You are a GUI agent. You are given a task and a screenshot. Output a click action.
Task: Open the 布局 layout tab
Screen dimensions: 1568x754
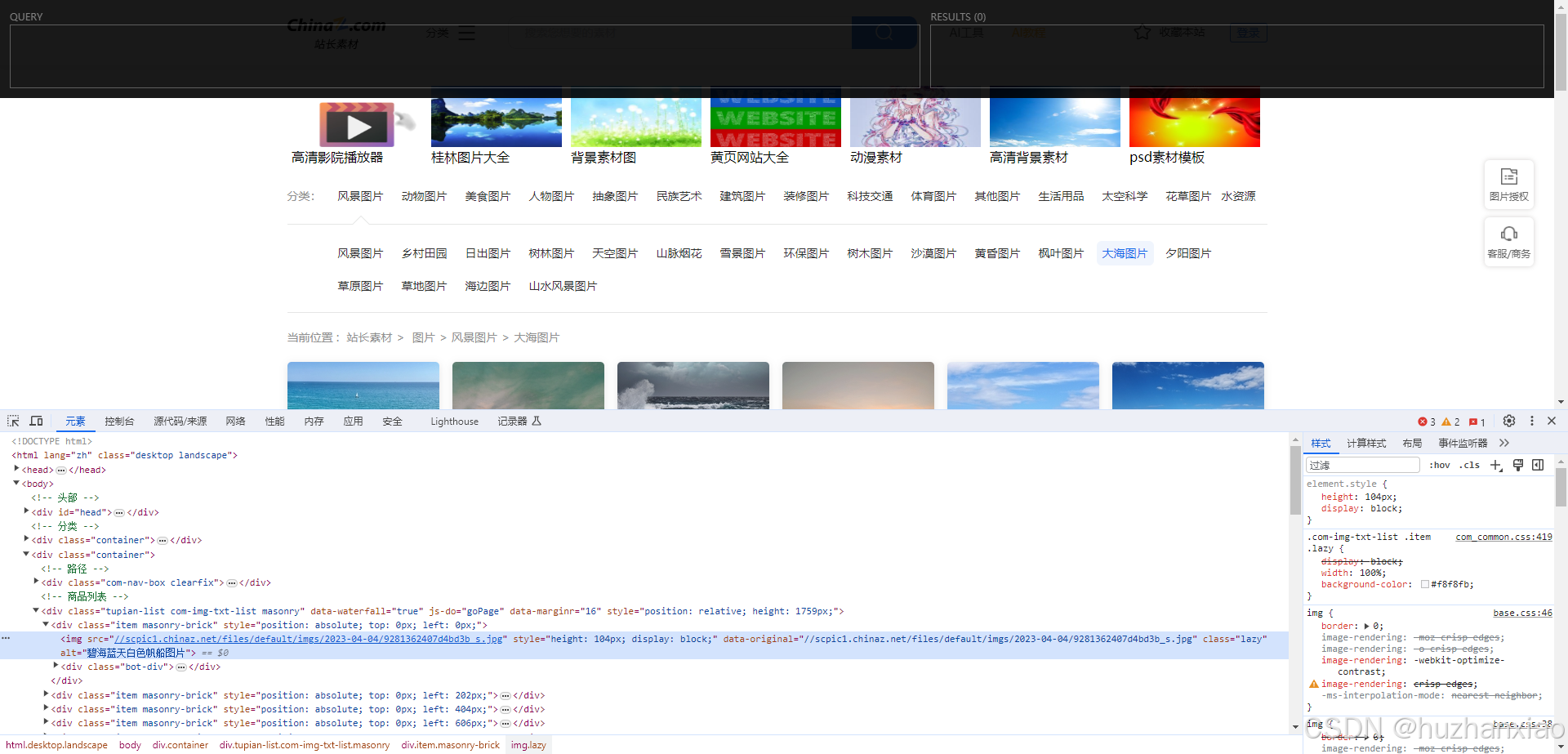pyautogui.click(x=1412, y=443)
